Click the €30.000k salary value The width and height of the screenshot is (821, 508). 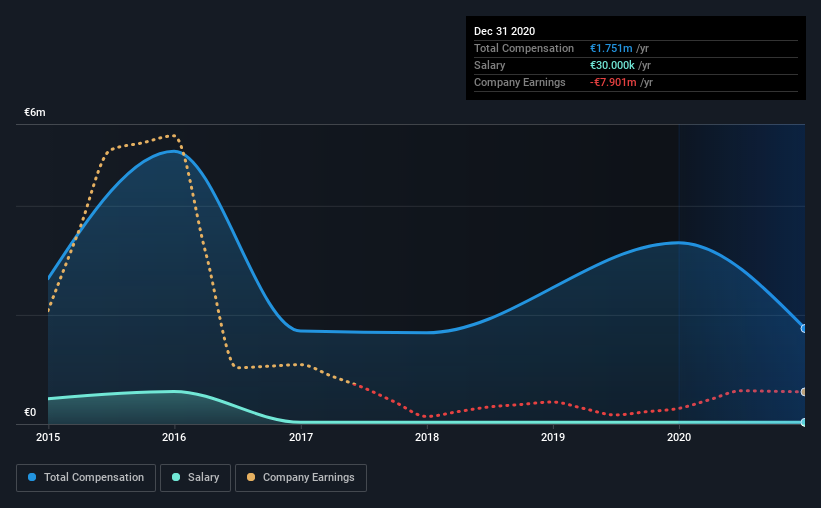click(x=612, y=65)
